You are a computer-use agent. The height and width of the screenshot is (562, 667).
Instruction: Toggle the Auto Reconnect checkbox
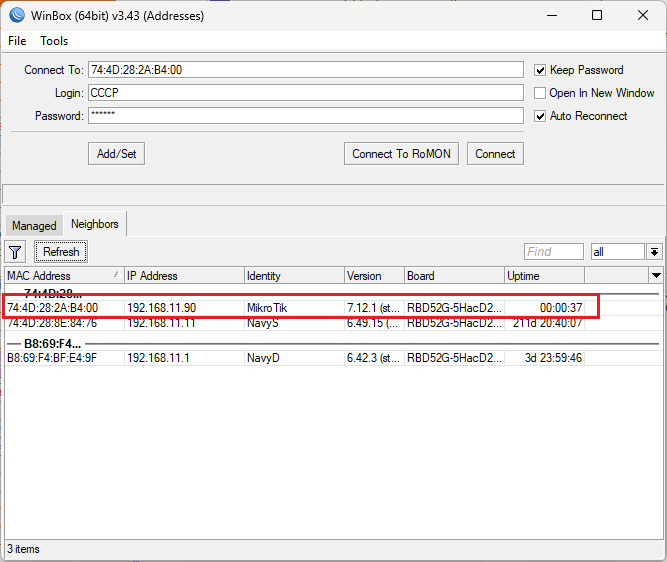pyautogui.click(x=540, y=116)
